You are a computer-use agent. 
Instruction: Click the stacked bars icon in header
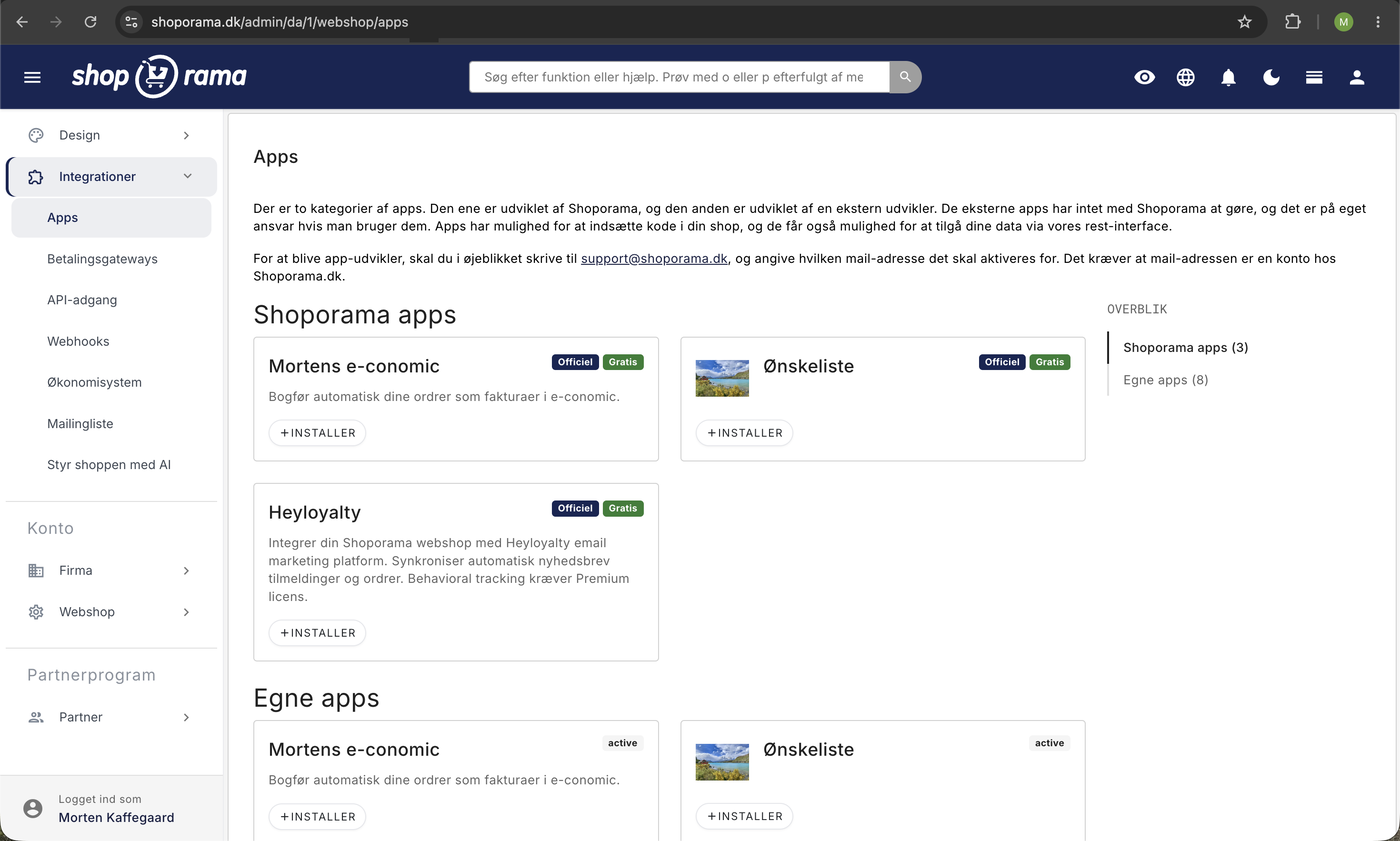point(1314,77)
